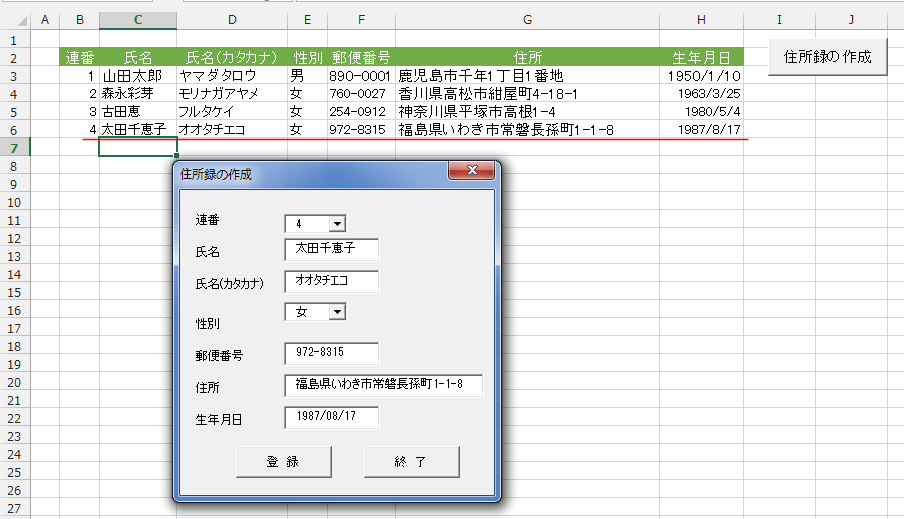904x519 pixels.
Task: Select row 7 header
Action: click(x=14, y=148)
